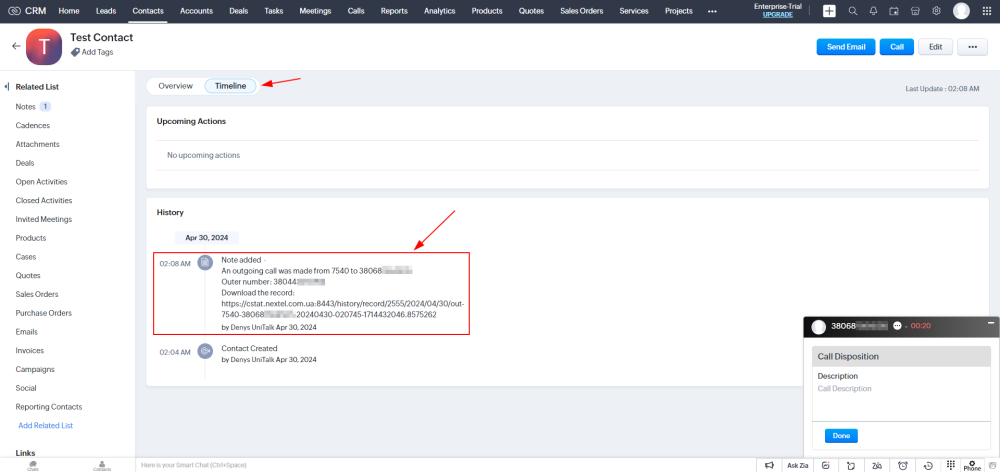The image size is (1000, 472).
Task: Go back using the left arrow
Action: click(x=16, y=46)
